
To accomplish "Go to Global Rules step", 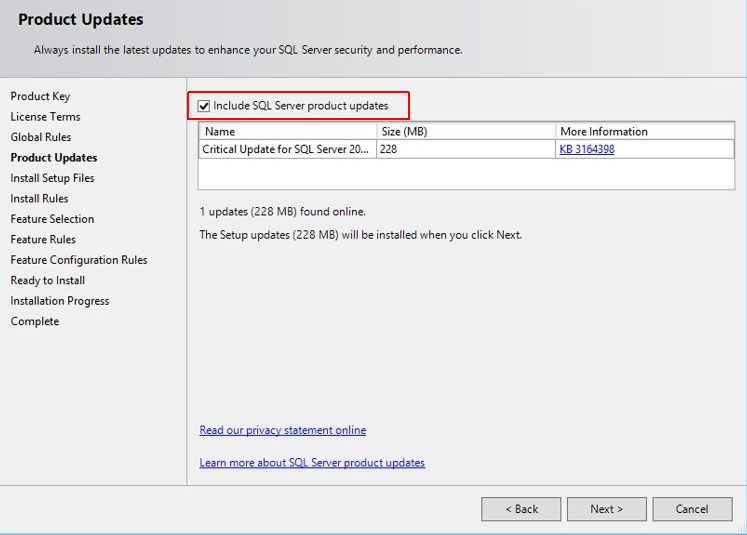I will pyautogui.click(x=41, y=137).
